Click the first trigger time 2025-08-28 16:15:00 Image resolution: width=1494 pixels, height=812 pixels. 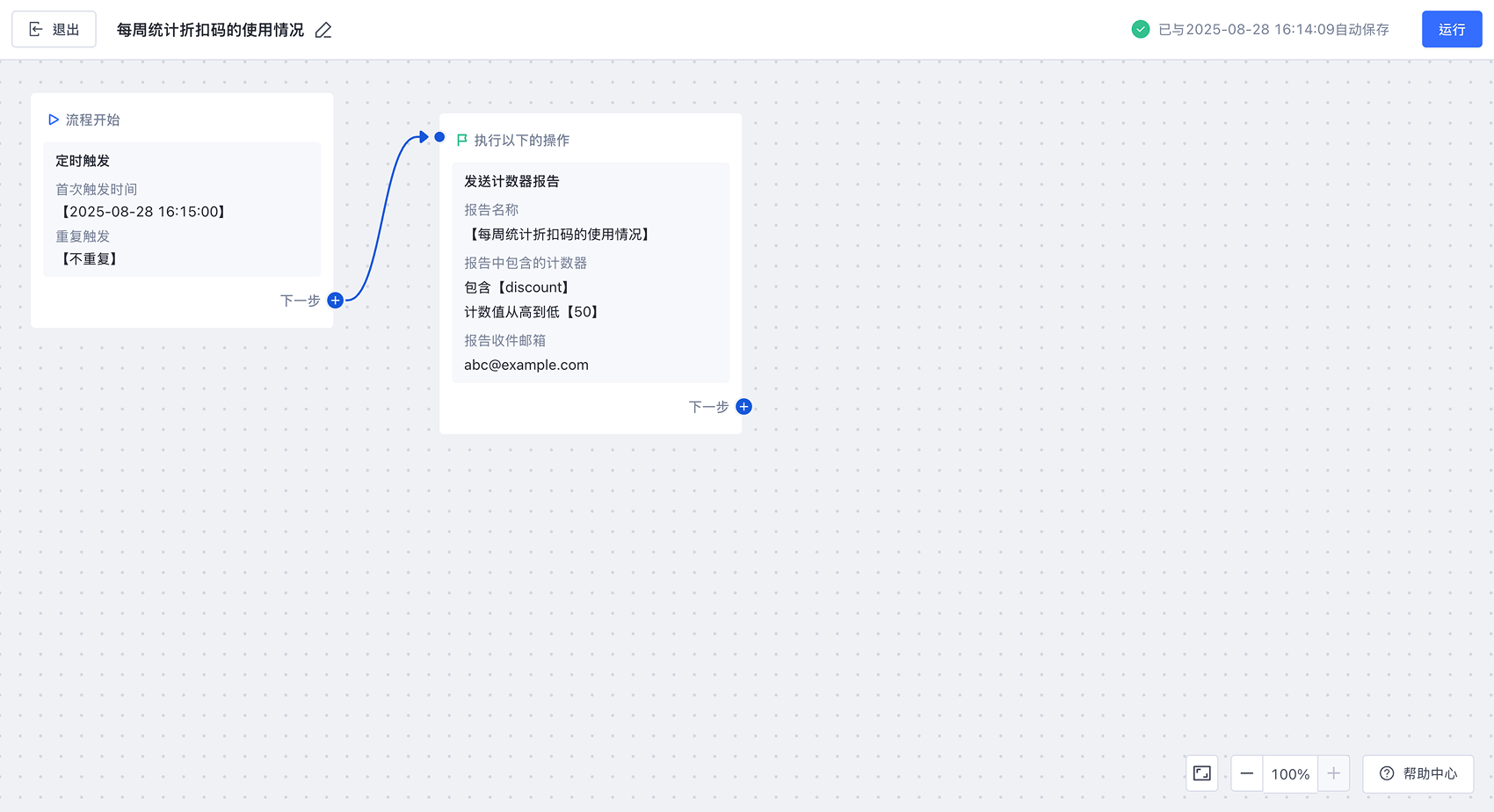pyautogui.click(x=144, y=212)
